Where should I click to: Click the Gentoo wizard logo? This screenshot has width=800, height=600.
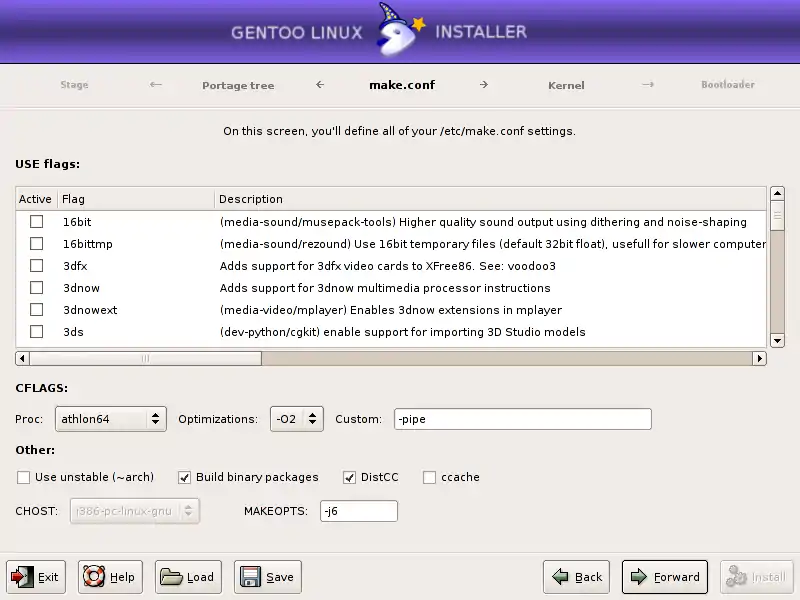pyautogui.click(x=399, y=33)
